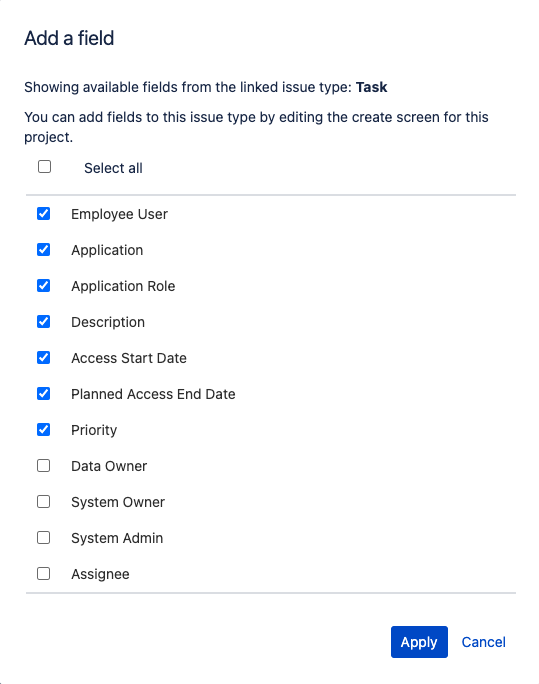
Task: Uncheck Planned Access End Date checkbox
Action: pyautogui.click(x=44, y=393)
